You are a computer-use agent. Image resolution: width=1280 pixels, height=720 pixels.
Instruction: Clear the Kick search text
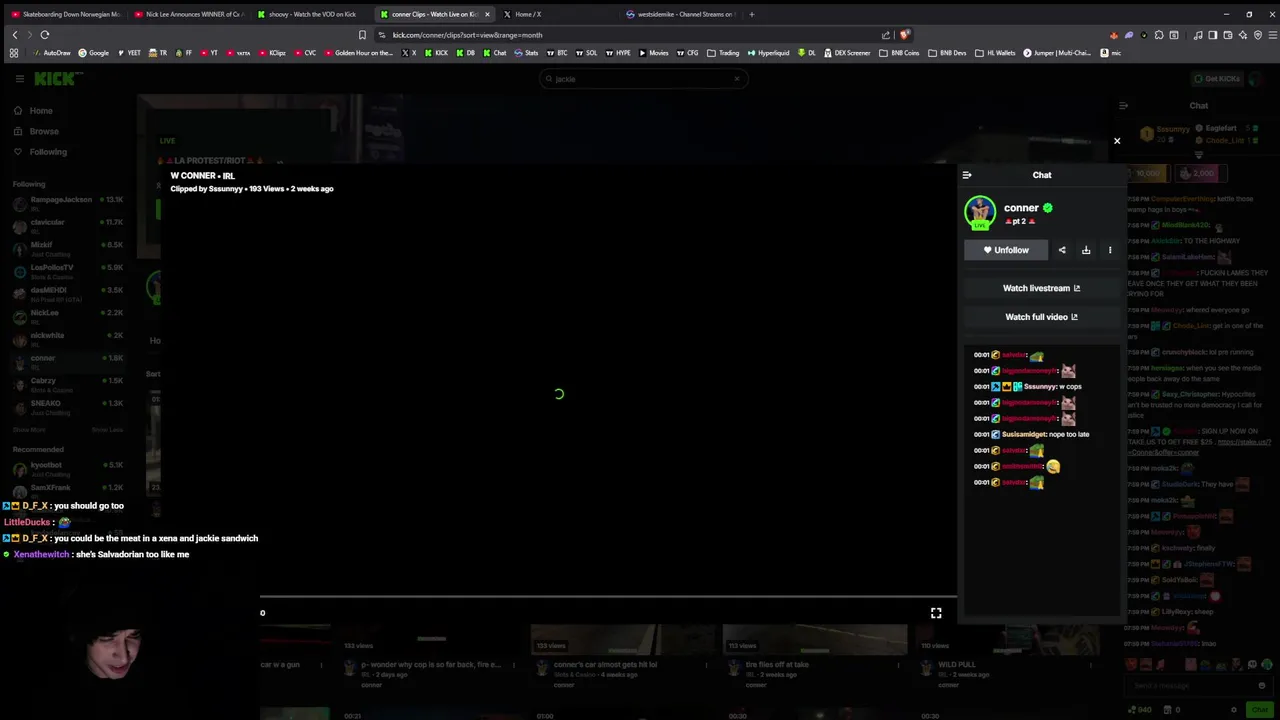pyautogui.click(x=737, y=79)
